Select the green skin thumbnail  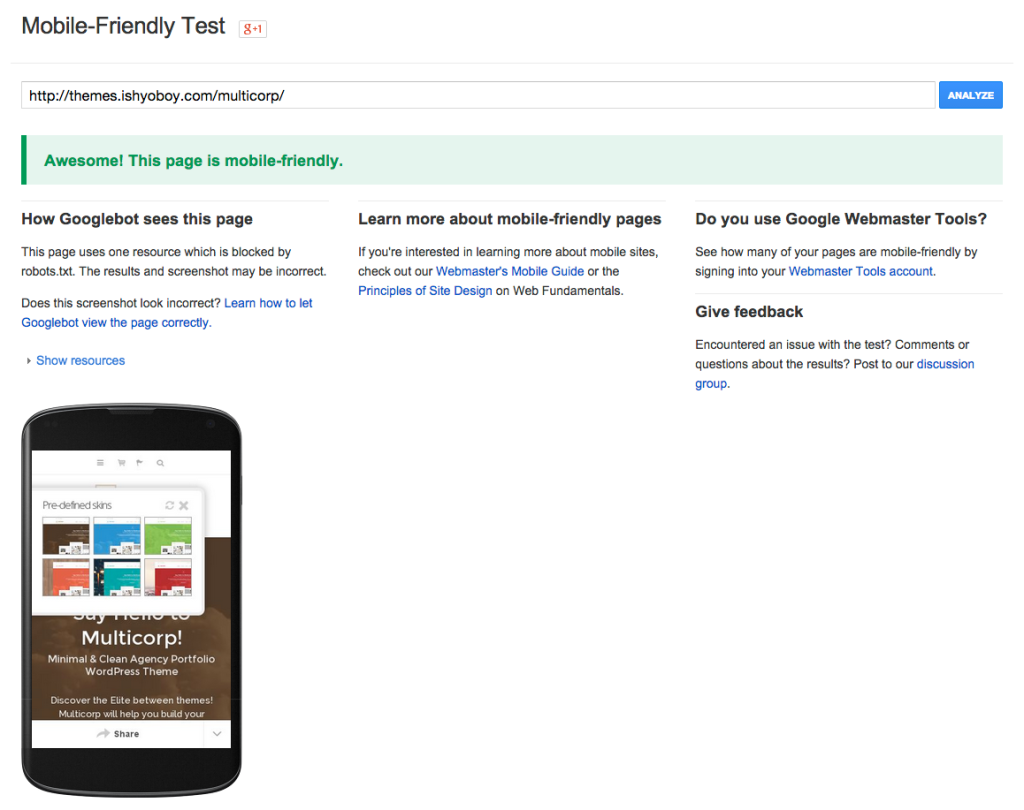click(168, 536)
